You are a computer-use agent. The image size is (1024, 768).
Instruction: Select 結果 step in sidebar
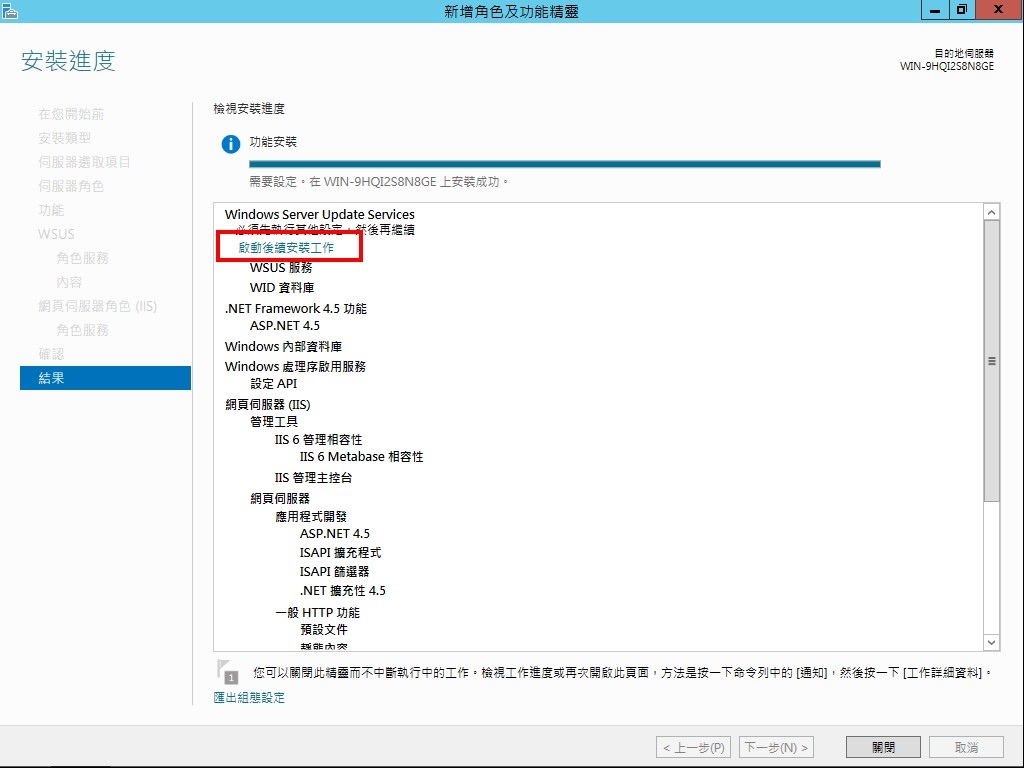point(105,377)
